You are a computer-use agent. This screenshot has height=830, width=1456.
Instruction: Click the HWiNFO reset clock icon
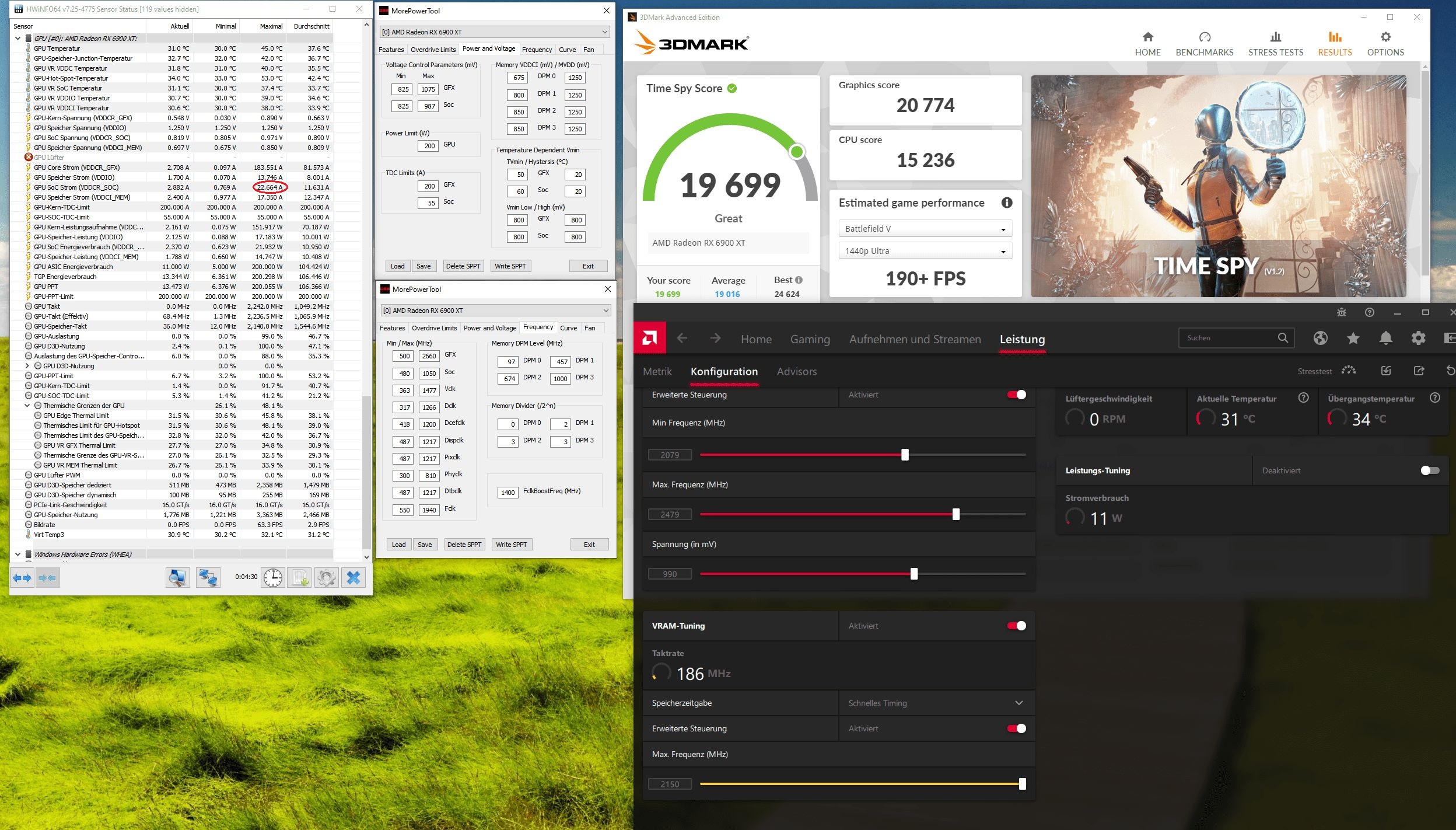coord(272,578)
